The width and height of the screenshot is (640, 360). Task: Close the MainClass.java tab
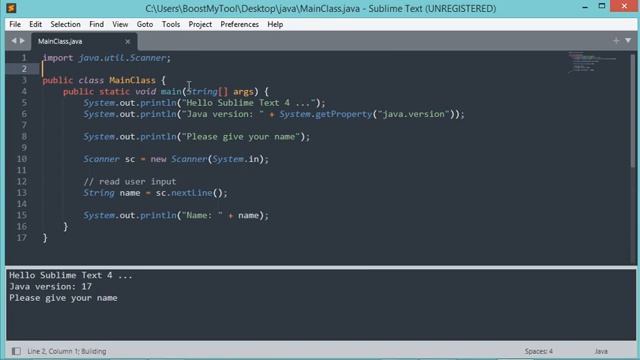(128, 41)
